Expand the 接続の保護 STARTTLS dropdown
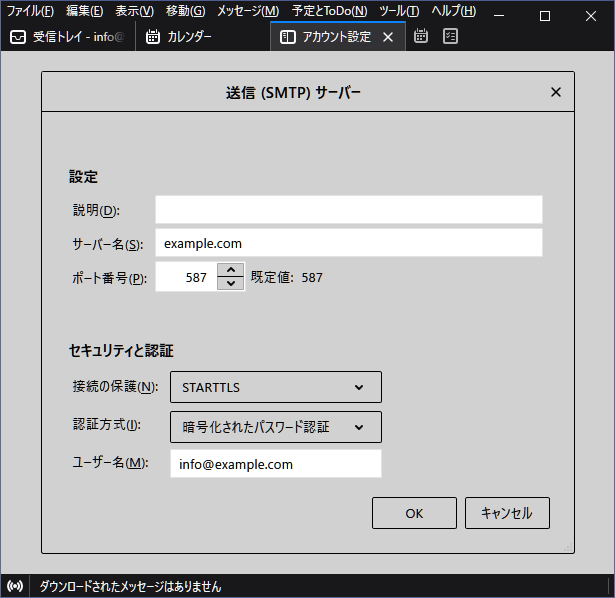 pos(275,387)
